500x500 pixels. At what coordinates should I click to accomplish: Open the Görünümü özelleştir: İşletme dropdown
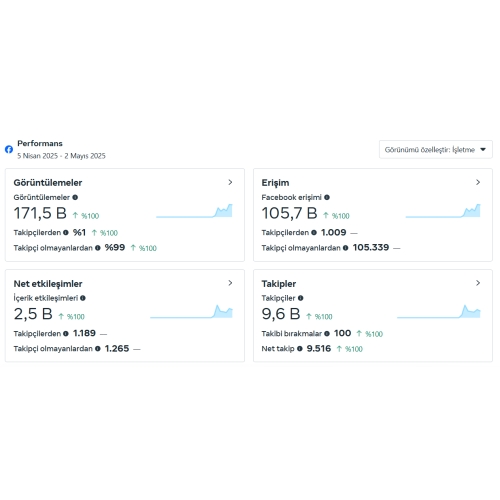tap(435, 150)
